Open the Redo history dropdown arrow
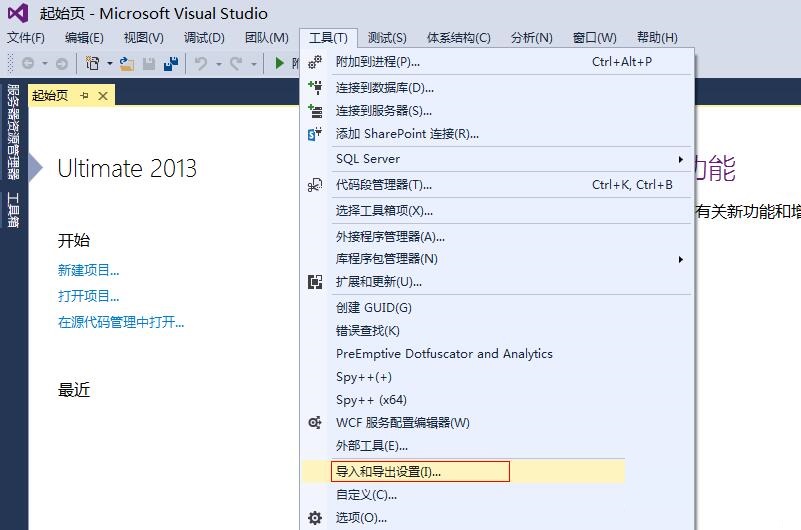The height and width of the screenshot is (530, 801). (253, 64)
